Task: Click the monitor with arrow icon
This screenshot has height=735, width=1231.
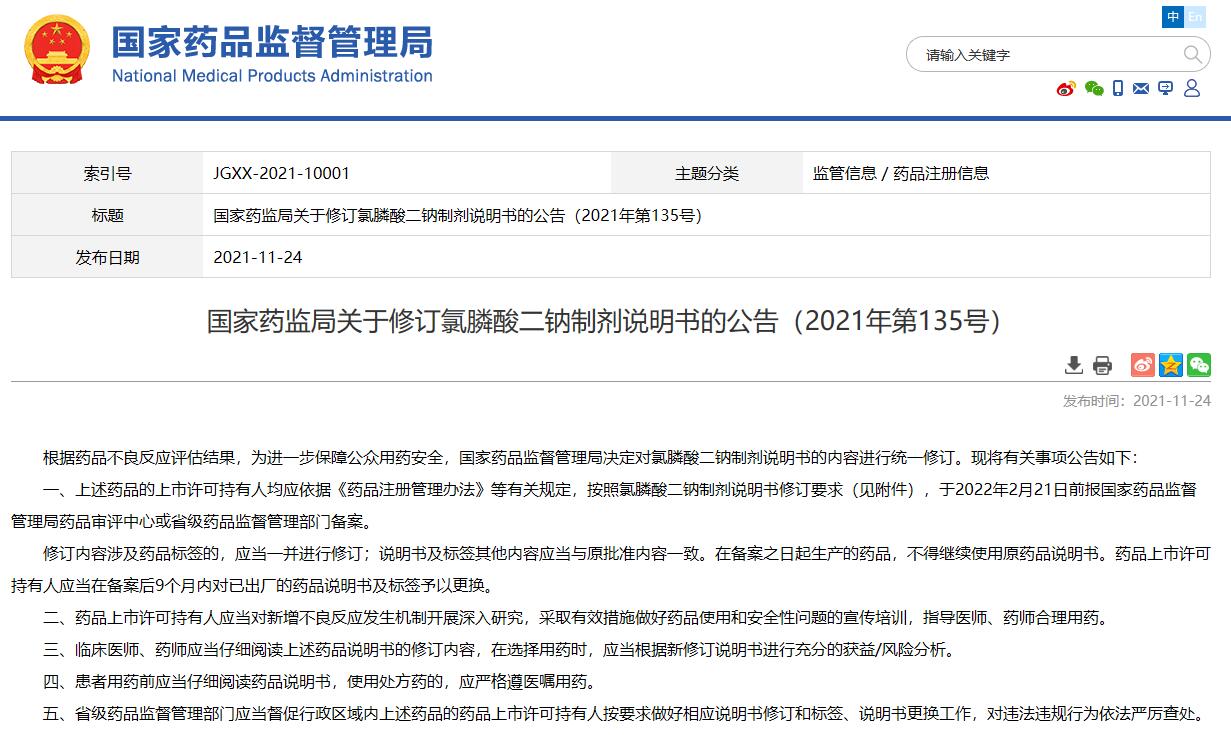Action: point(1166,89)
